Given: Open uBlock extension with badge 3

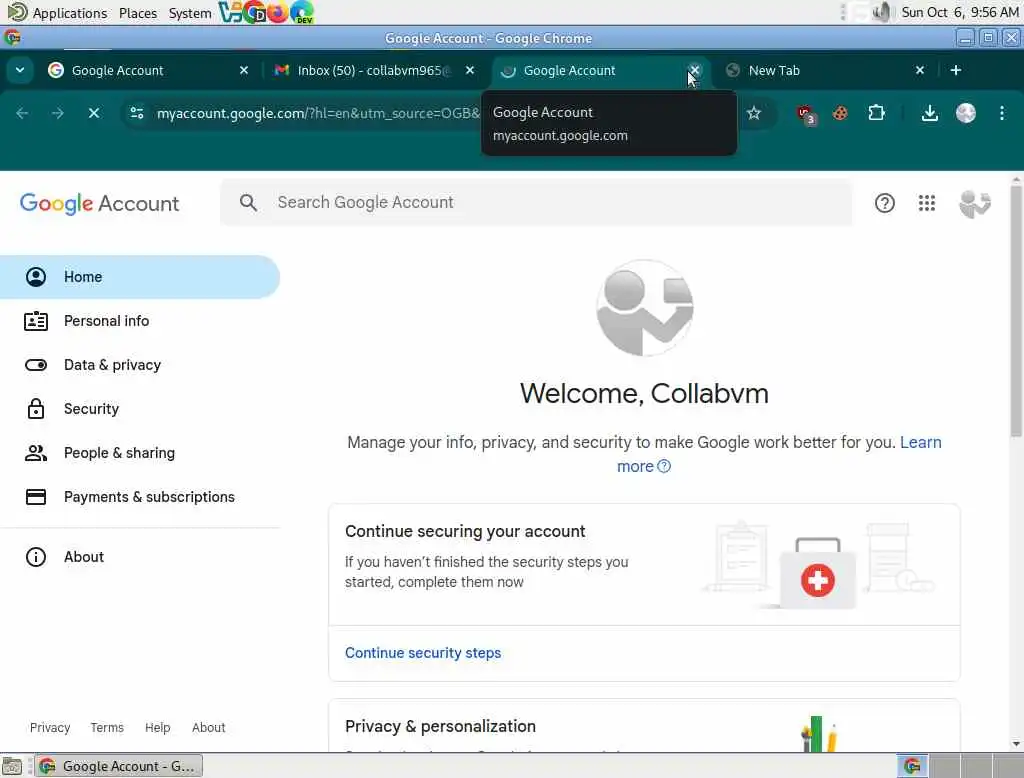Looking at the screenshot, I should click(x=807, y=114).
